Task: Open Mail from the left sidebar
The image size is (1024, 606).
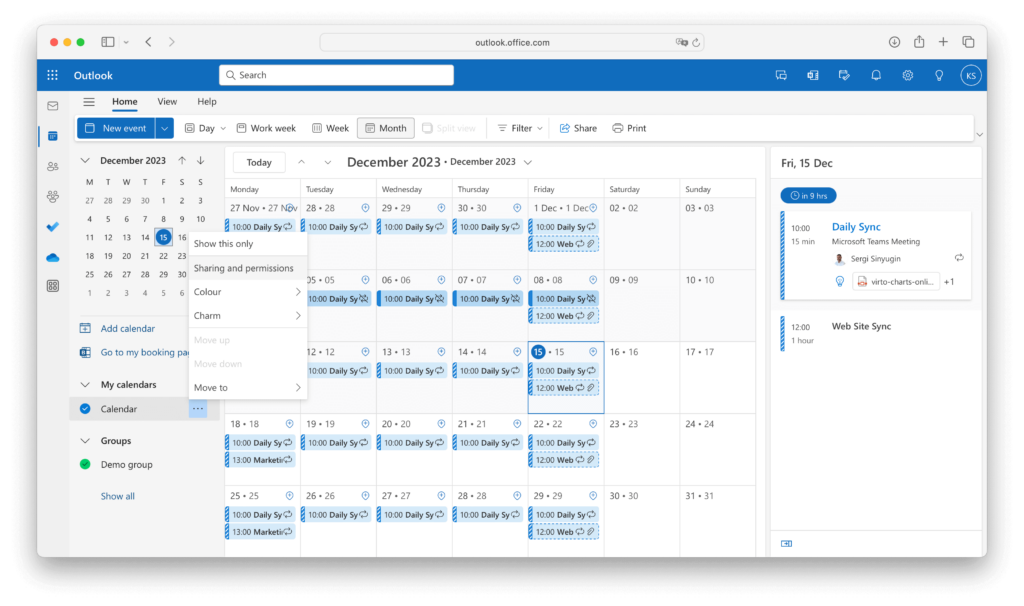Action: click(53, 105)
